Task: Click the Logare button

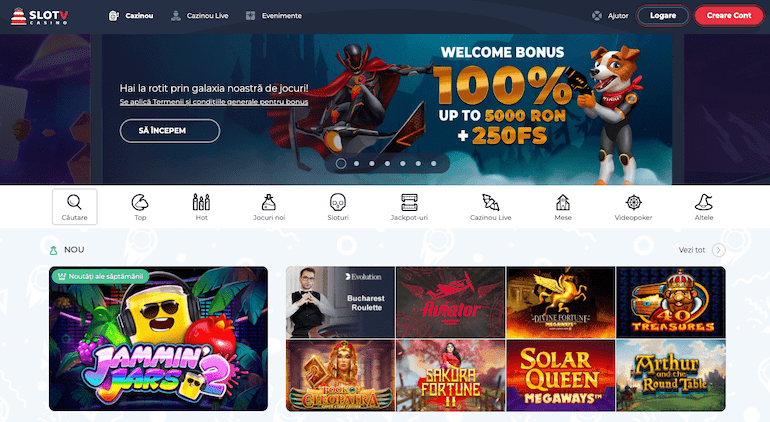Action: 663,16
